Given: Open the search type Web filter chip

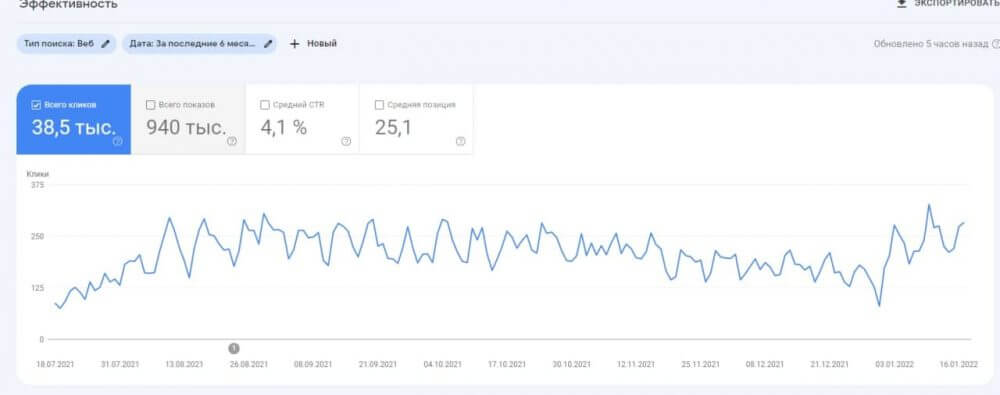Looking at the screenshot, I should click(66, 44).
